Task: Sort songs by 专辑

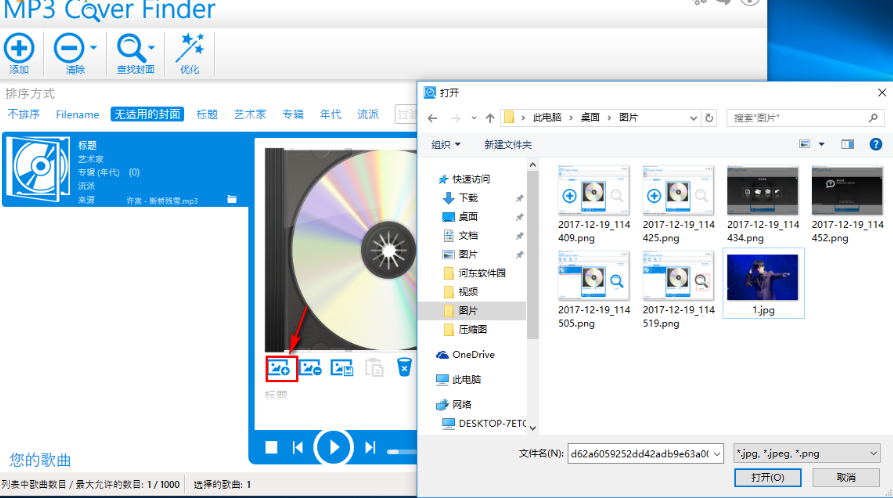Action: click(293, 115)
